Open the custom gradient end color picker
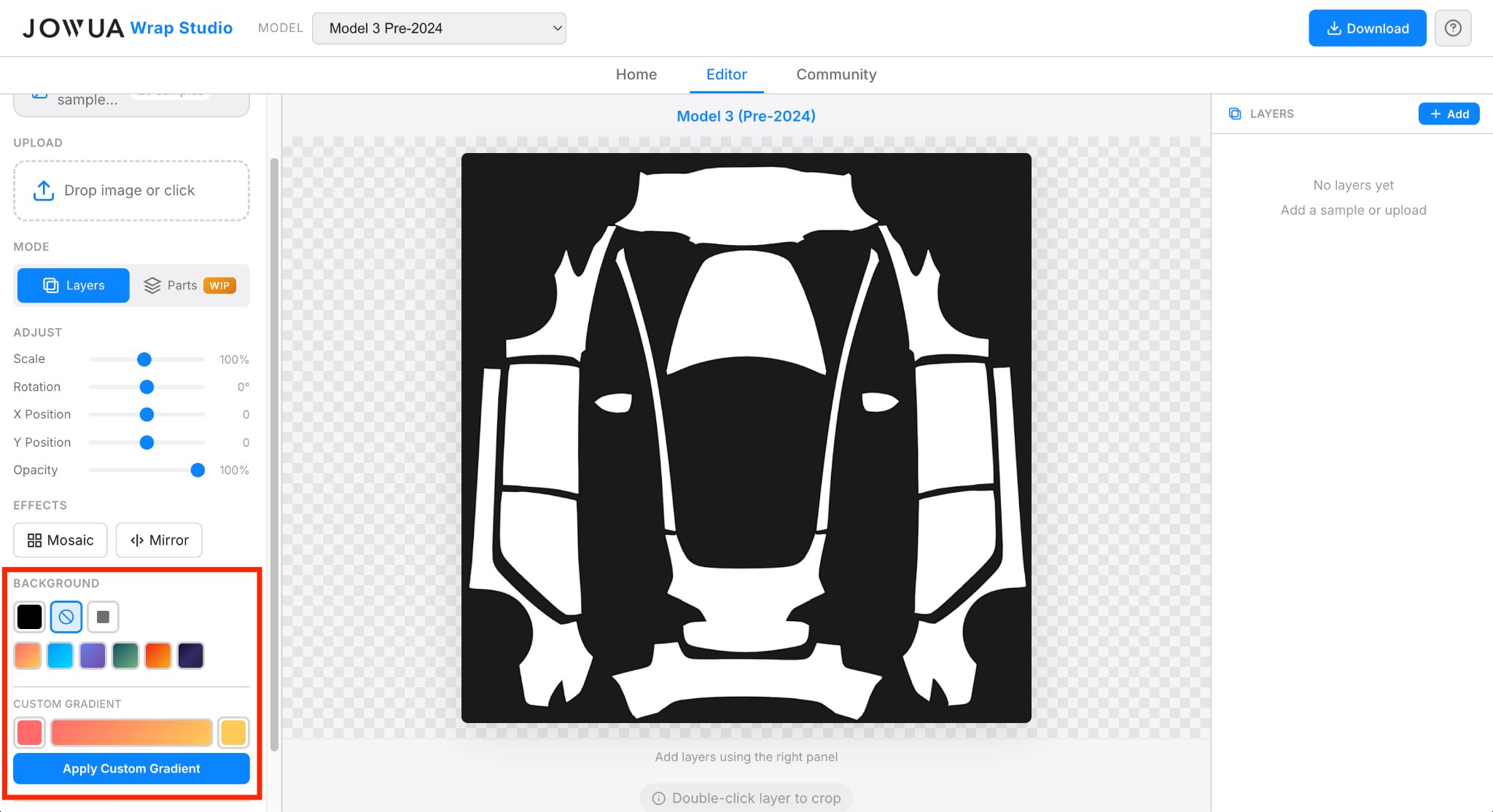This screenshot has width=1493, height=812. pyautogui.click(x=233, y=733)
